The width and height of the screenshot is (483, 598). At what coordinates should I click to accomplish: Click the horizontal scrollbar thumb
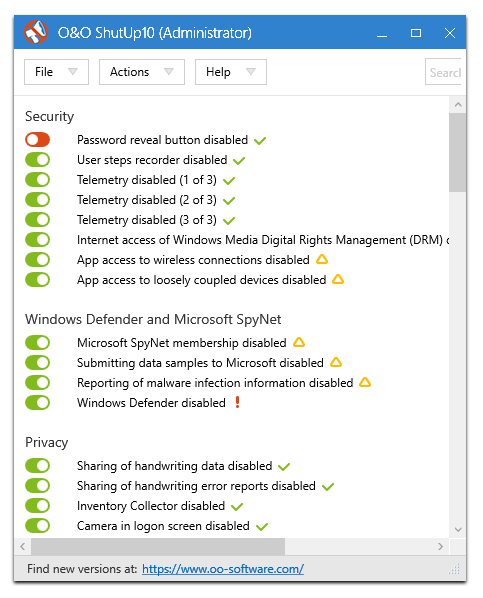tap(158, 546)
